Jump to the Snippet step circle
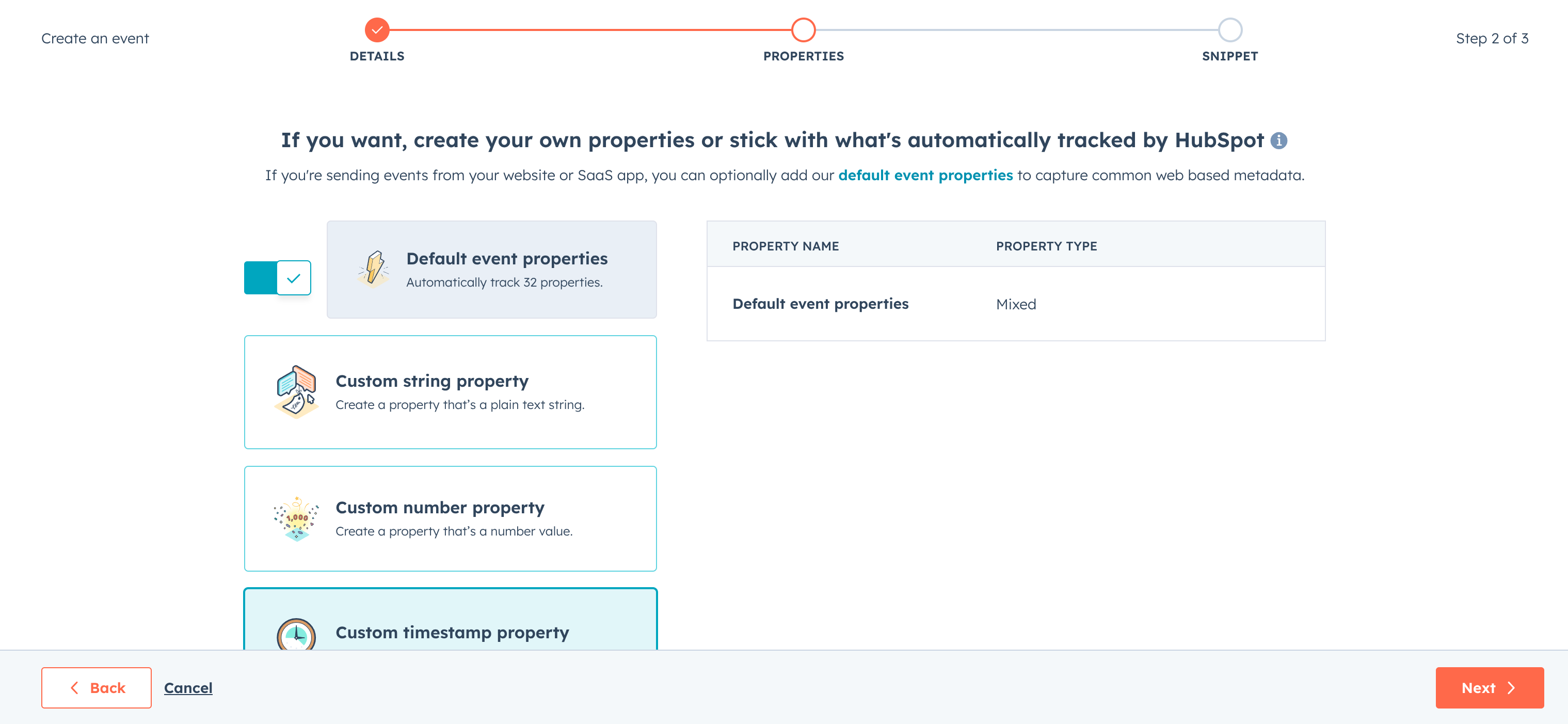Viewport: 1568px width, 724px height. click(1229, 30)
